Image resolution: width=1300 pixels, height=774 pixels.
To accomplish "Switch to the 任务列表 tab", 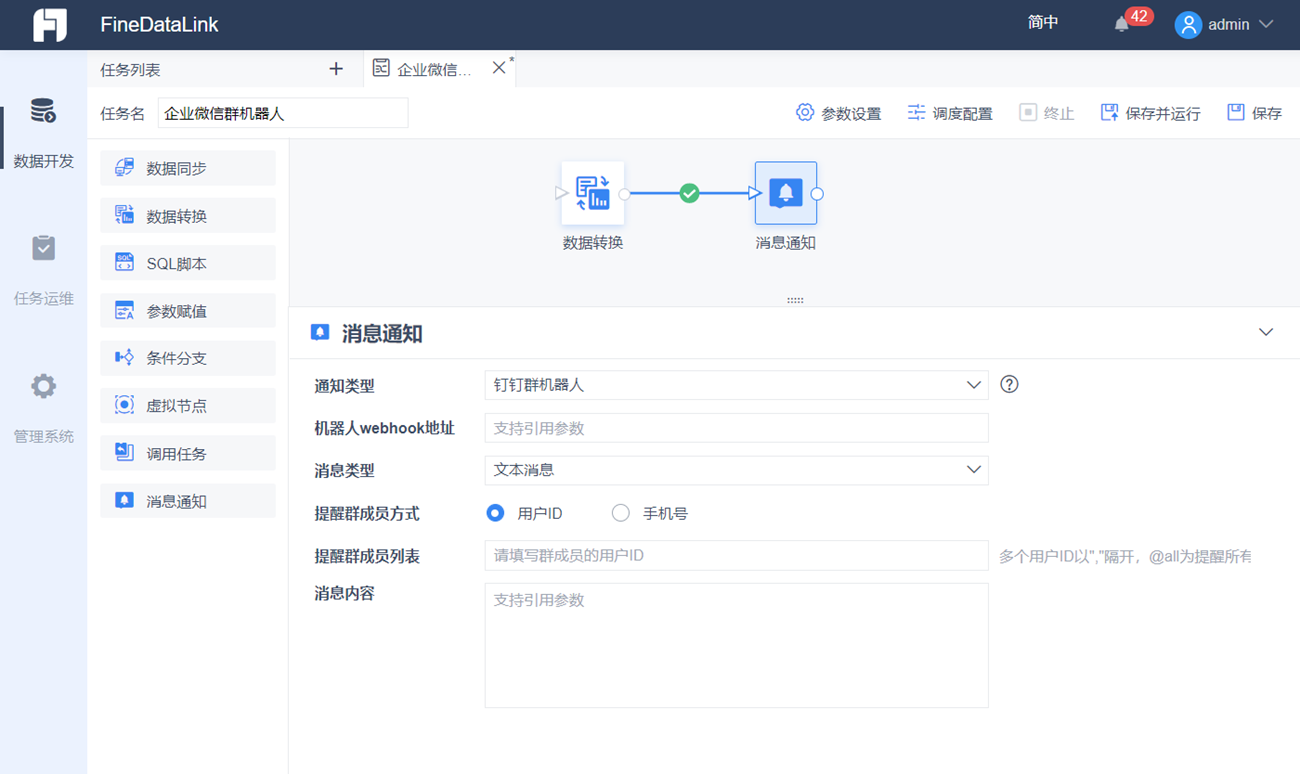I will click(x=130, y=70).
